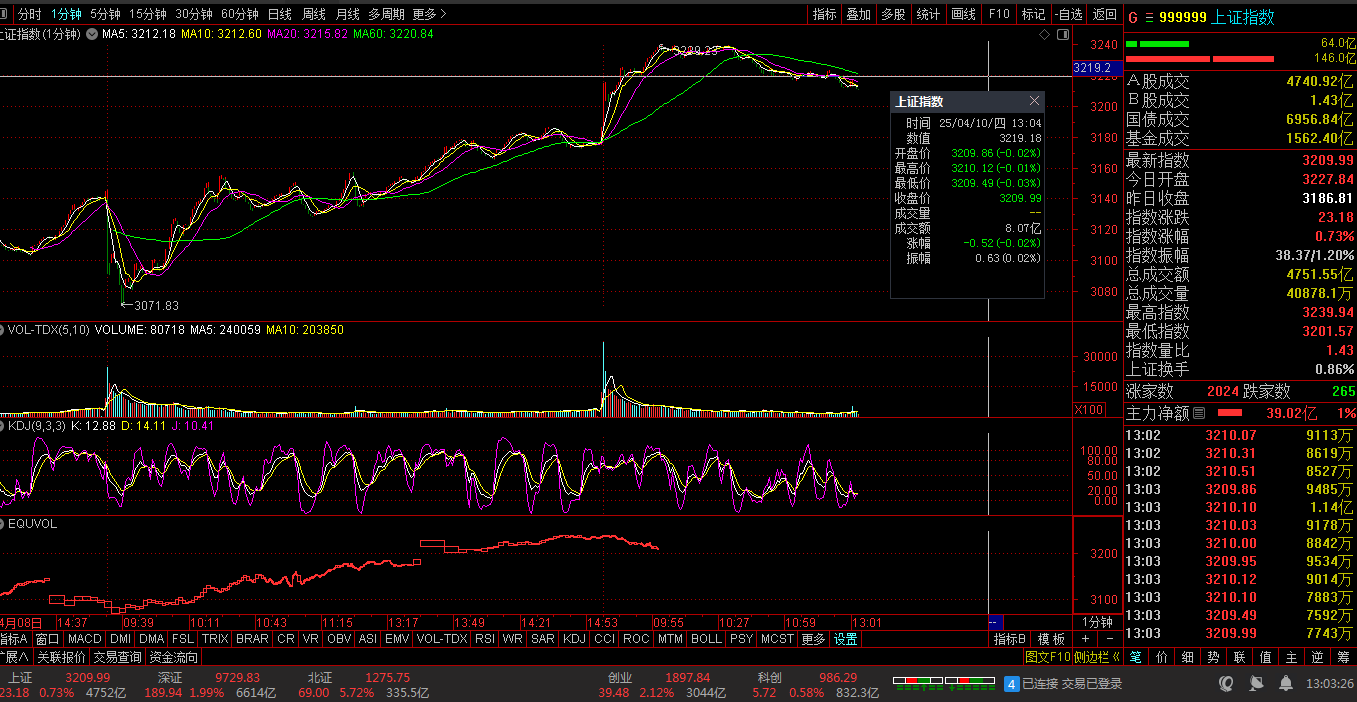Click the square icon above the price axis
This screenshot has width=1357, height=702.
pos(1061,34)
